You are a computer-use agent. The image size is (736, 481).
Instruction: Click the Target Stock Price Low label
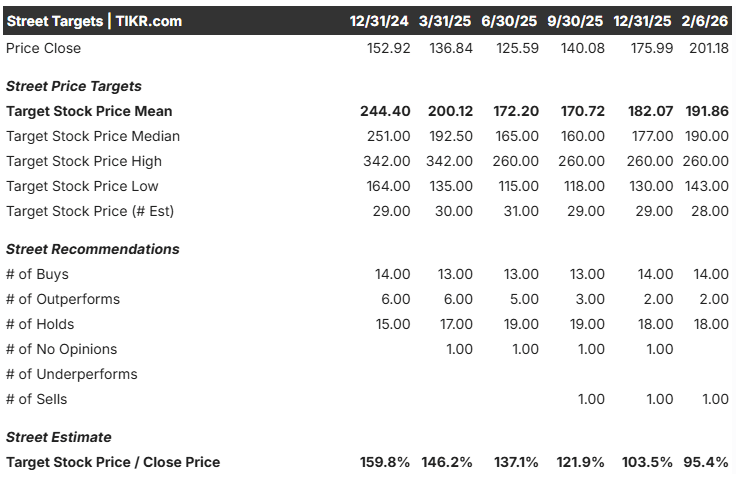click(x=82, y=186)
